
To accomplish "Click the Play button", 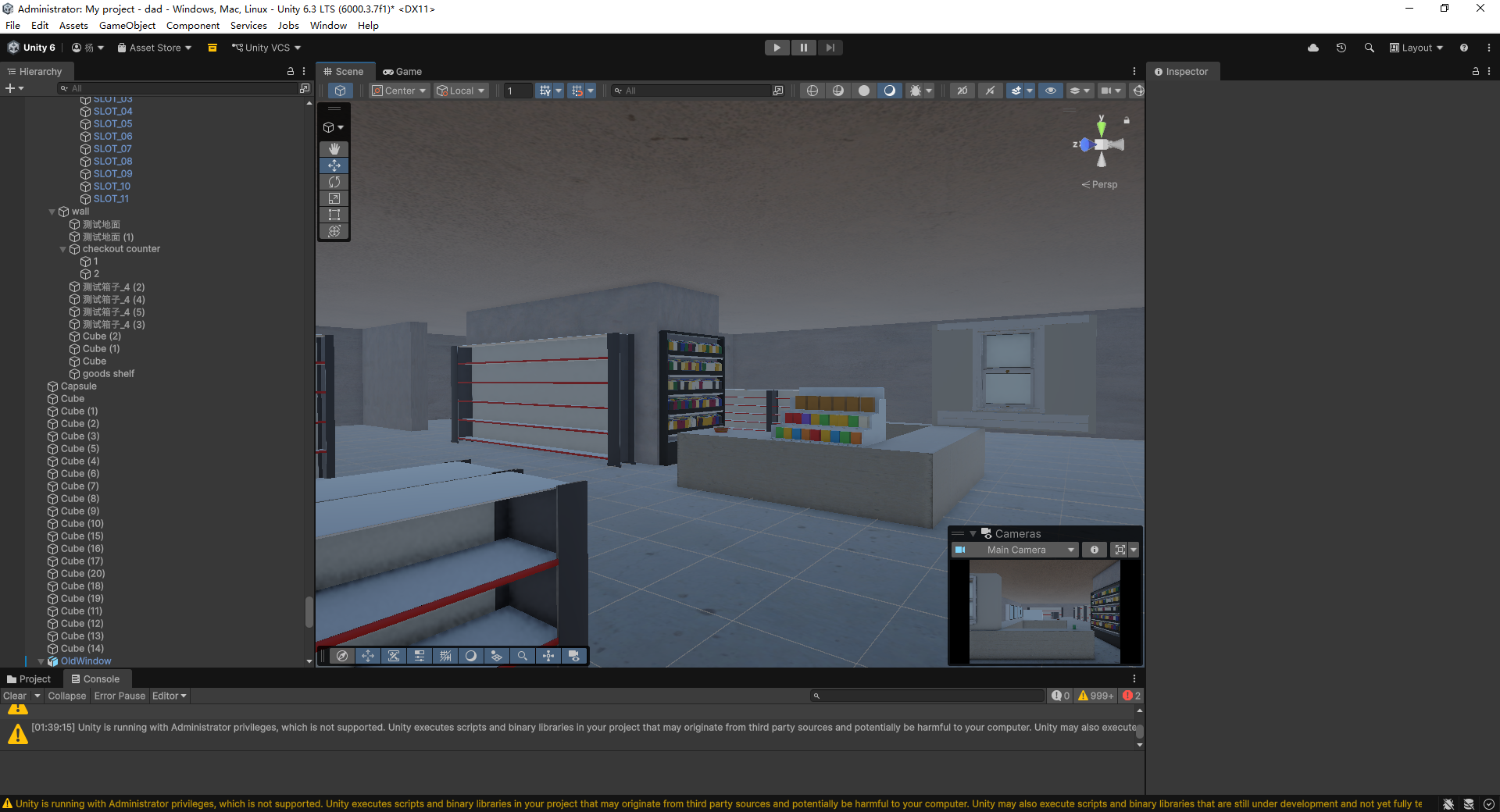I will [777, 48].
